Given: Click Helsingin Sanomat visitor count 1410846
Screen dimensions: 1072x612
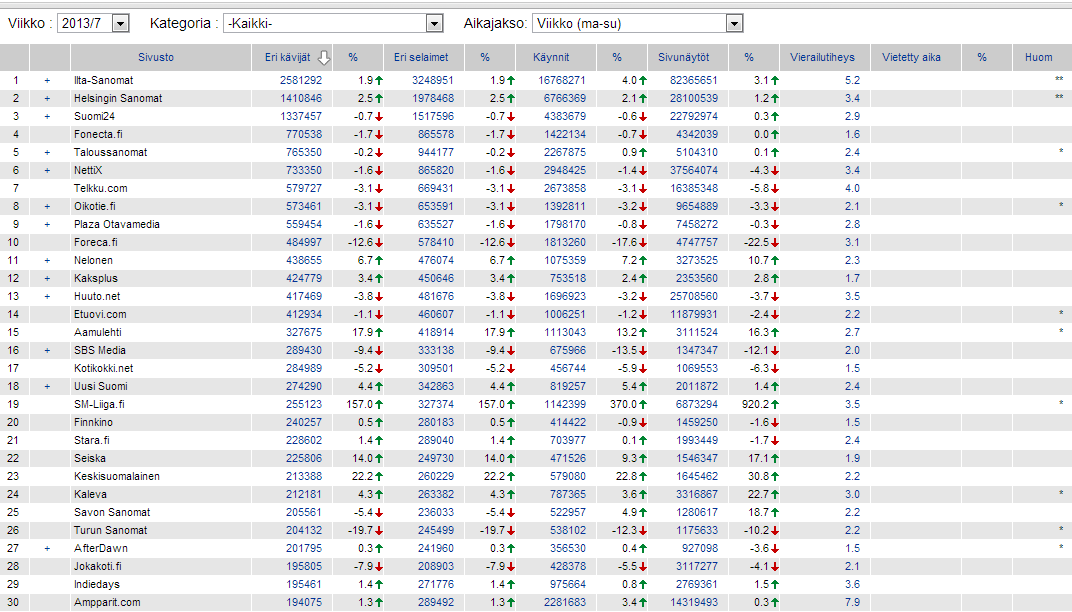Looking at the screenshot, I should click(301, 98).
